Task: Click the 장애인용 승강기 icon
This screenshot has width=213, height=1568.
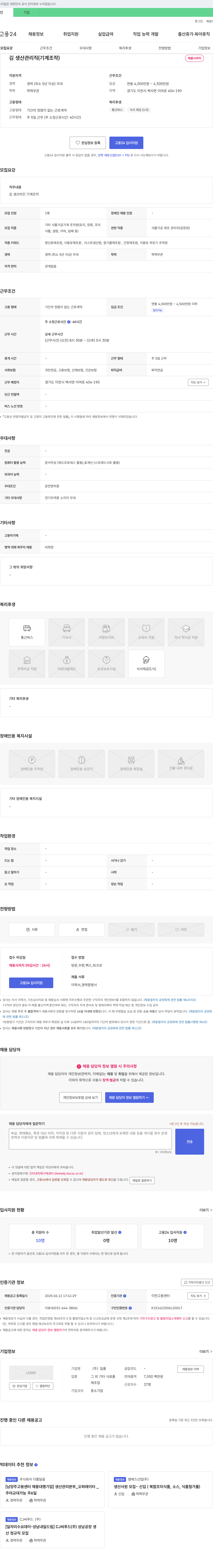Action: tap(82, 763)
